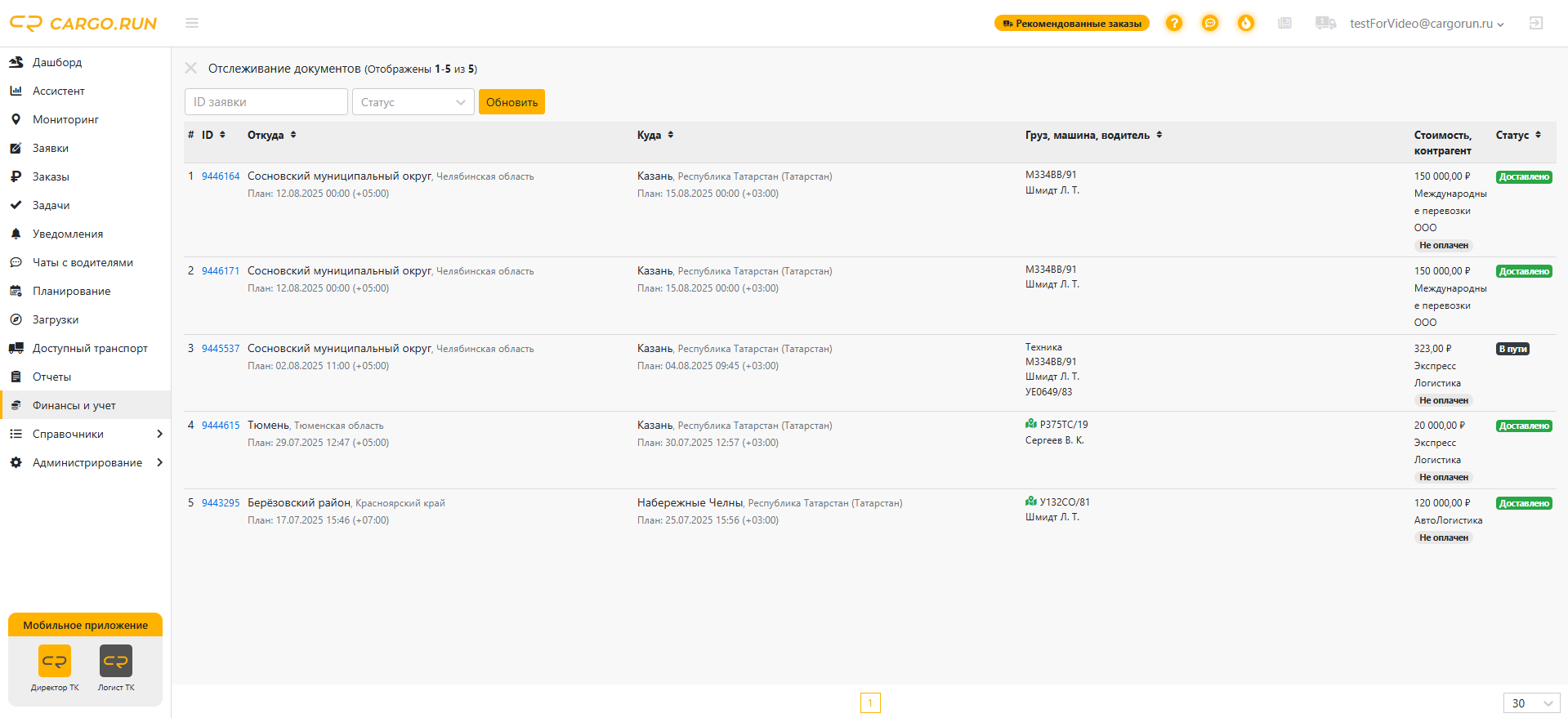Open the Статус filter dropdown
The width and height of the screenshot is (1568, 718).
click(413, 102)
